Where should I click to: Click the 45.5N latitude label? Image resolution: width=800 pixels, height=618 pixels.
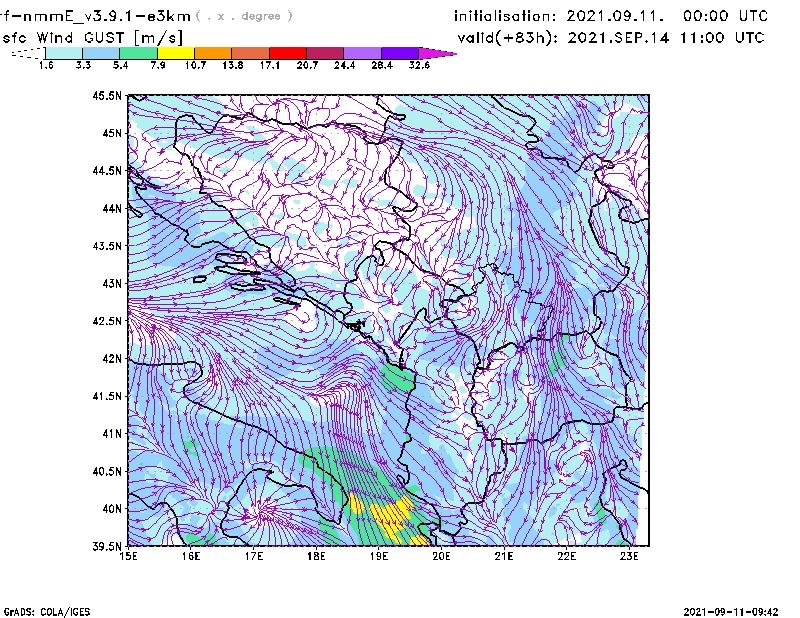[x=107, y=95]
